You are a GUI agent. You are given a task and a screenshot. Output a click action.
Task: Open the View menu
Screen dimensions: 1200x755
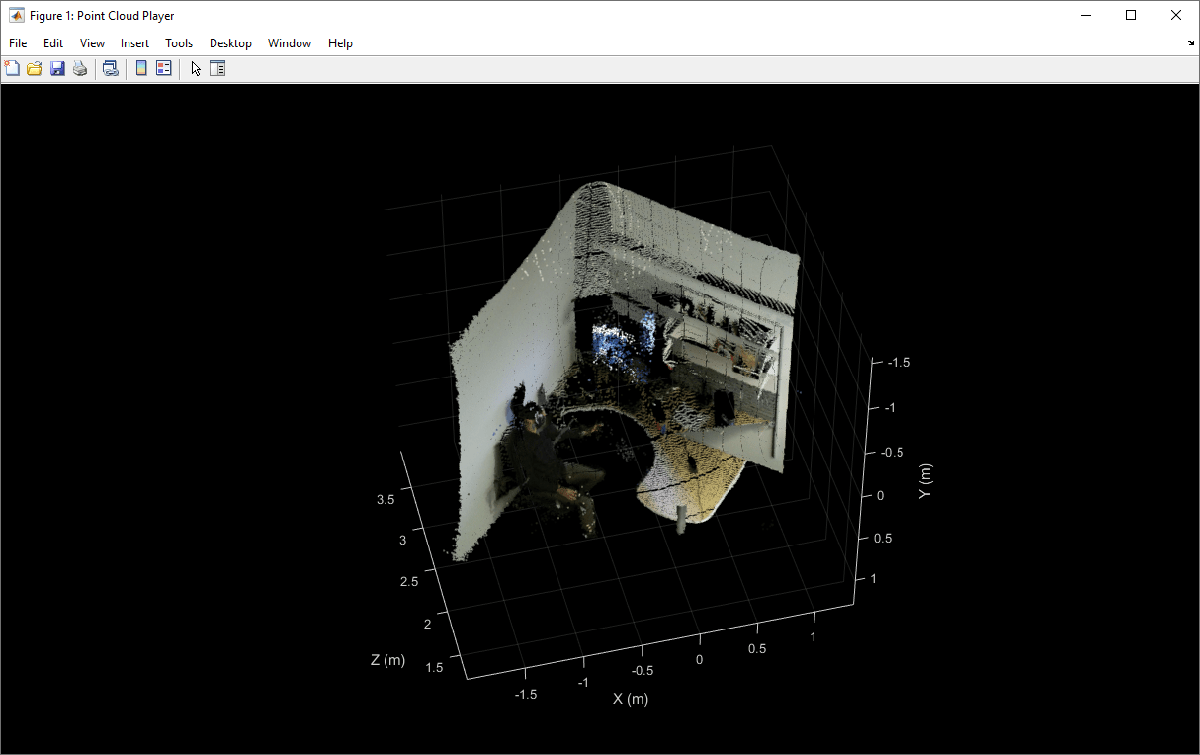coord(92,43)
